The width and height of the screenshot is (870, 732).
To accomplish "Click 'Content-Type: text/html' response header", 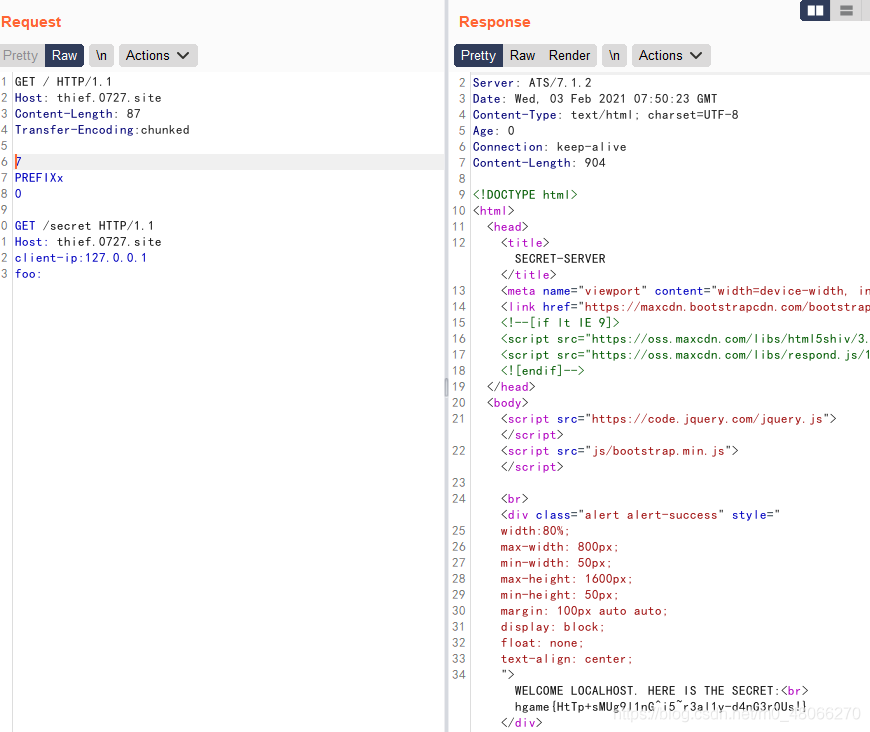I will (605, 115).
